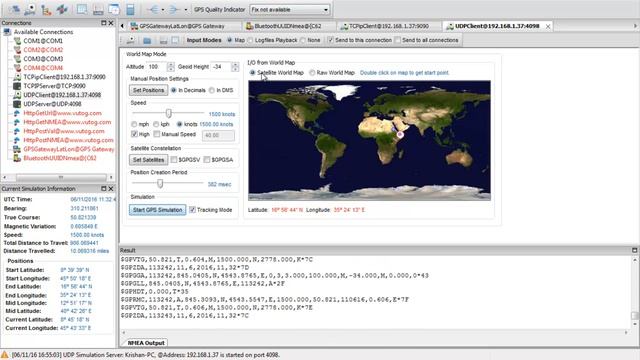Select HttpPostNMEA@www.vutog.com connection
This screenshot has width=640, height=360.
[68, 140]
